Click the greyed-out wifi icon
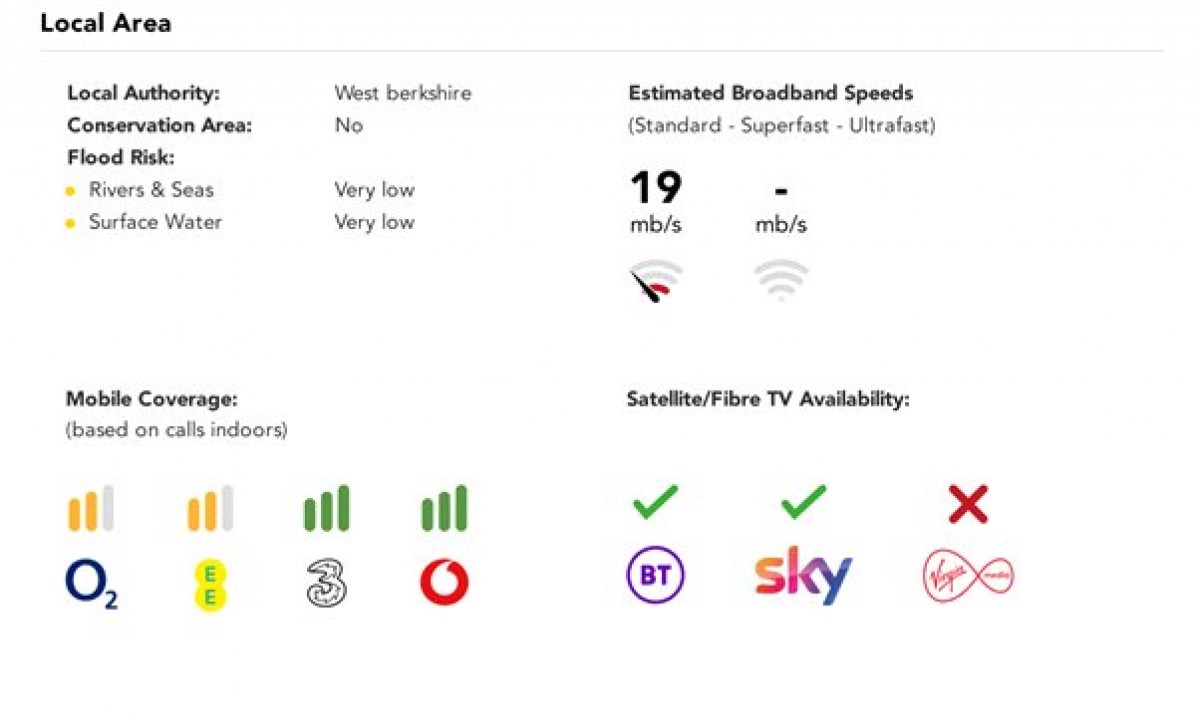This screenshot has width=1200, height=727. click(x=781, y=280)
